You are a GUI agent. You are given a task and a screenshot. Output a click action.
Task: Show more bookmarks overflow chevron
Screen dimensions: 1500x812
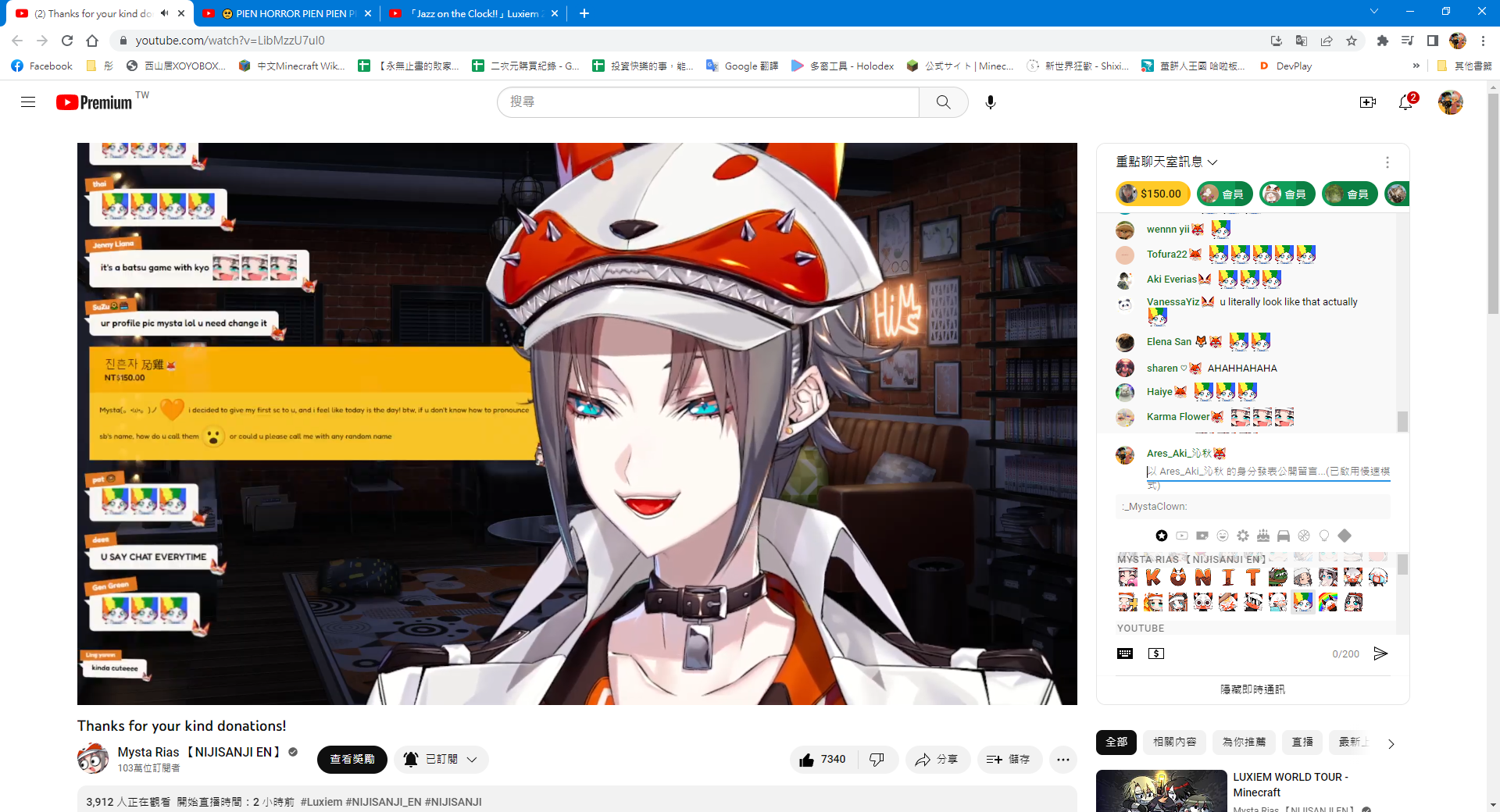pyautogui.click(x=1416, y=66)
